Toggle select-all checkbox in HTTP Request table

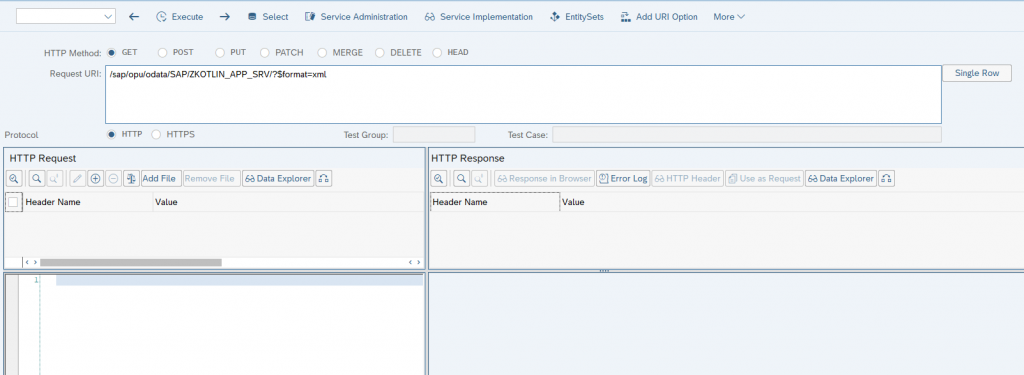(x=13, y=202)
